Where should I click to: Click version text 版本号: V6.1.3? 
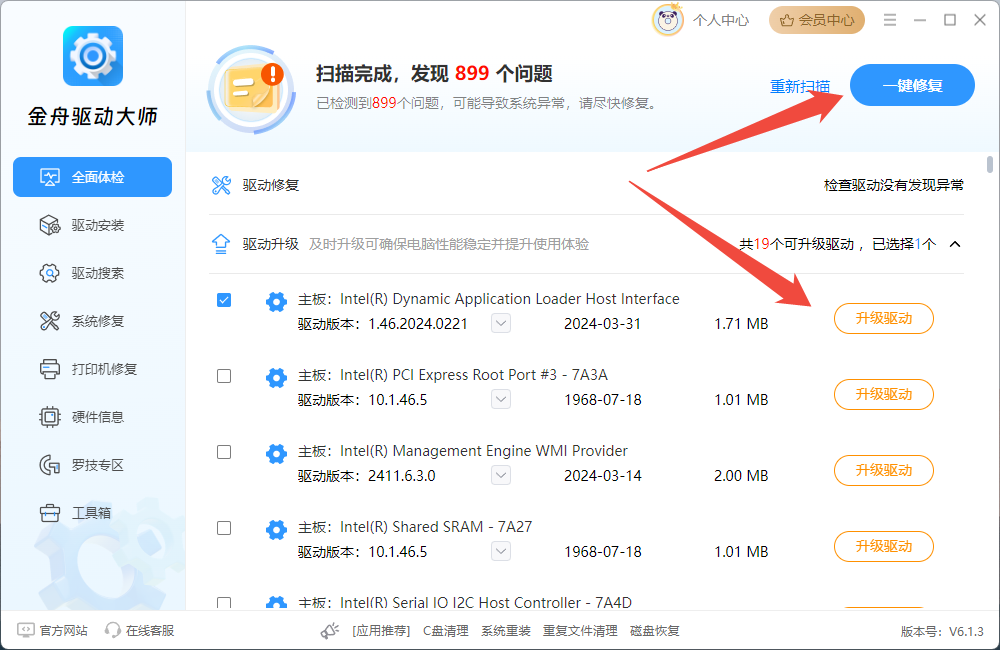(x=942, y=632)
